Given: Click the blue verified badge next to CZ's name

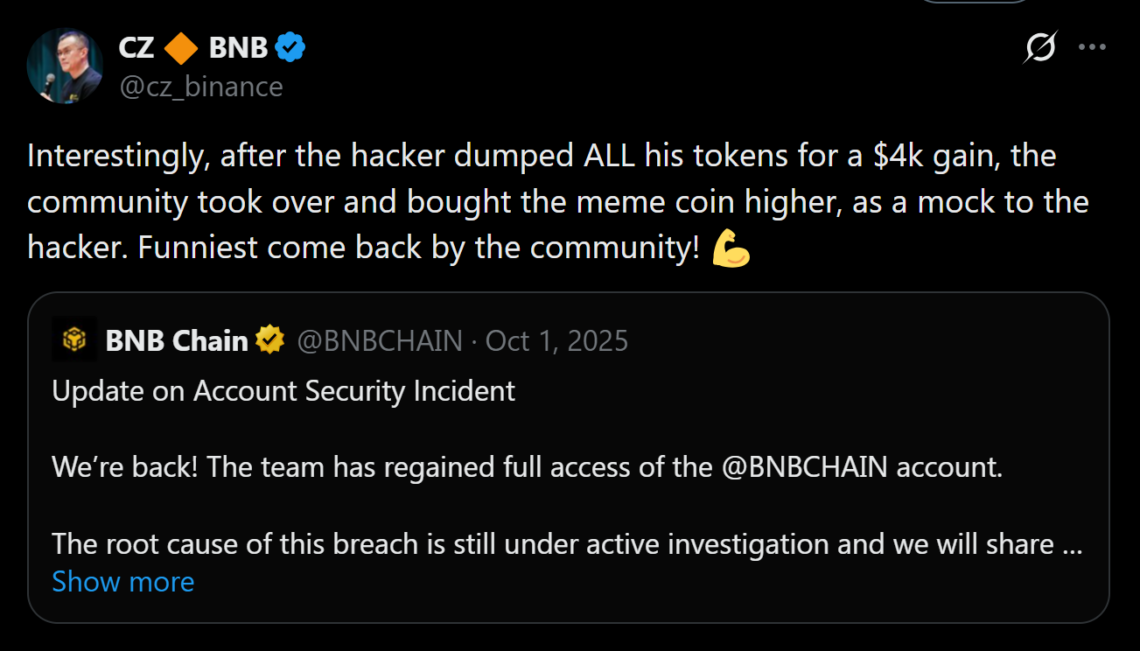Looking at the screenshot, I should 289,45.
